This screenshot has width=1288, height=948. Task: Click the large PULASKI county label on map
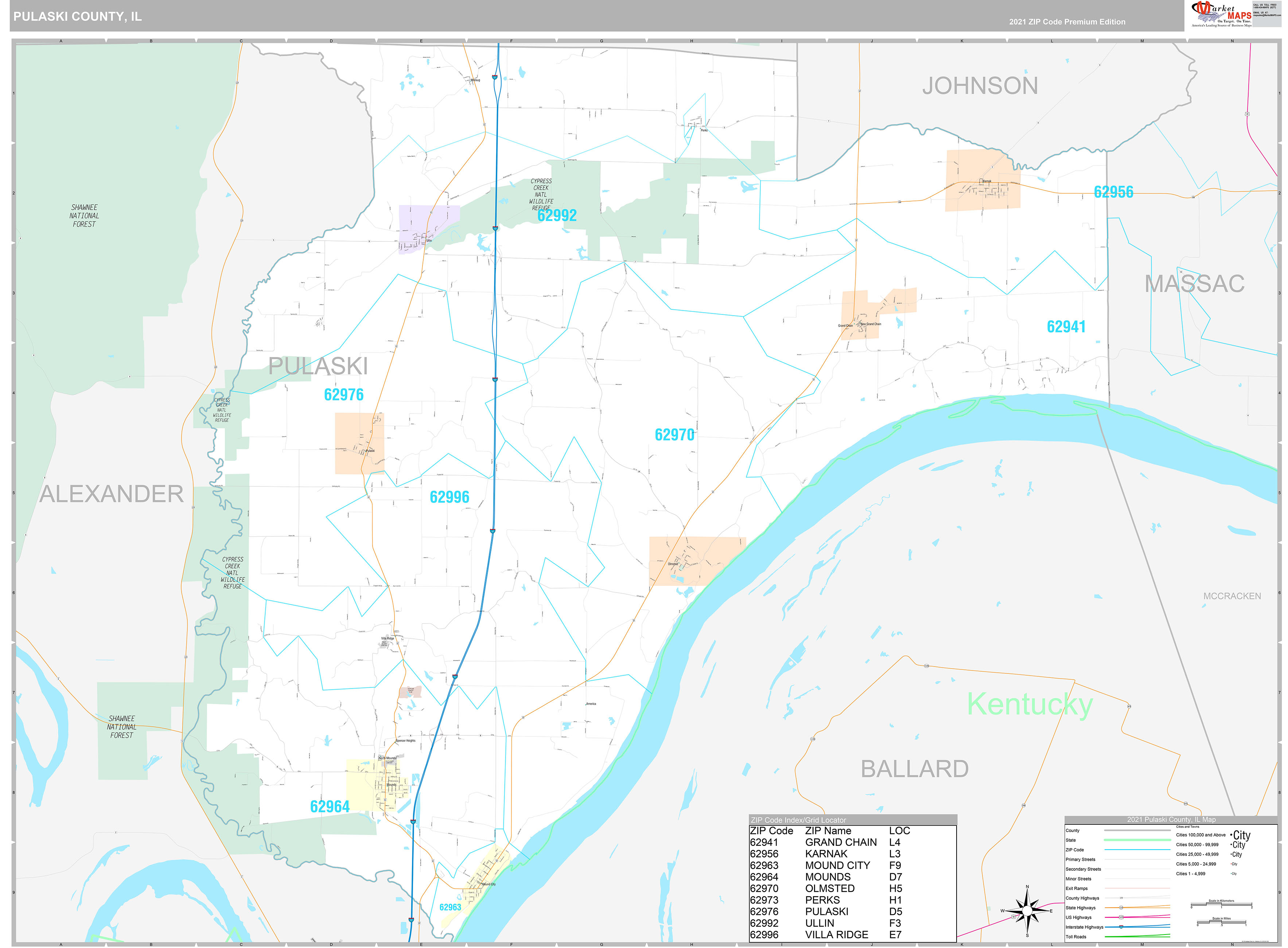click(x=318, y=366)
